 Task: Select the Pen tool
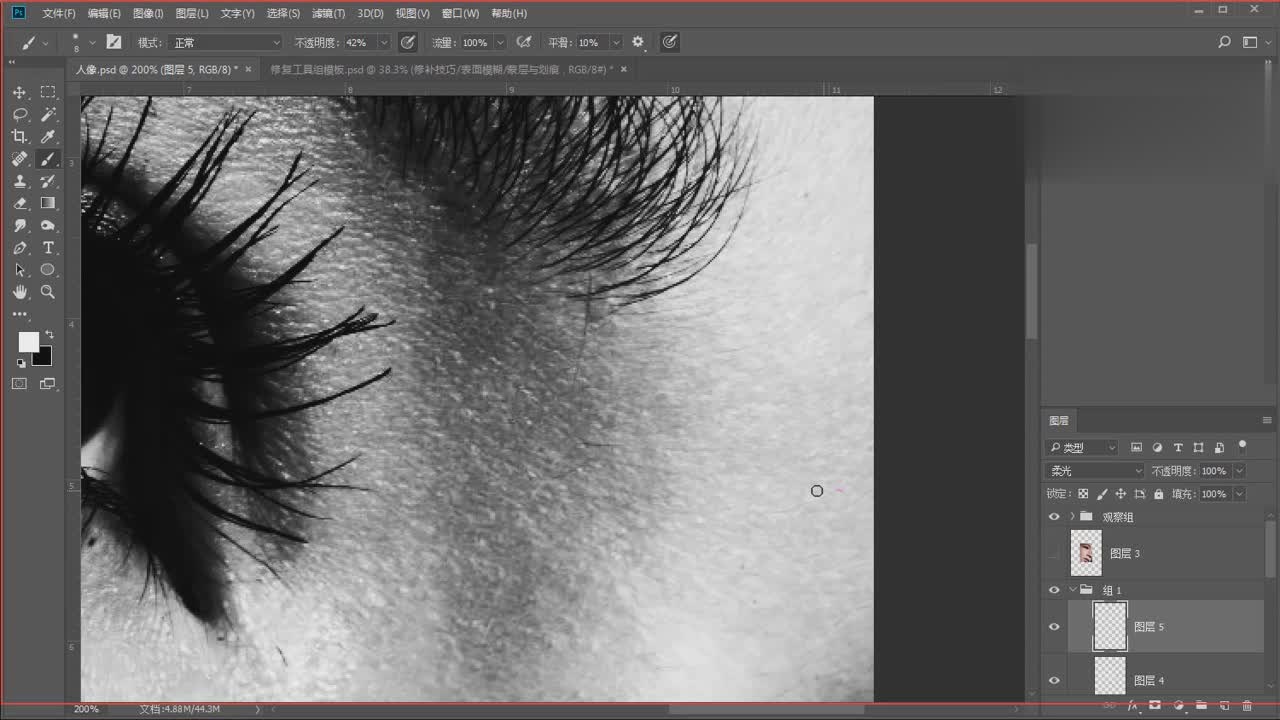tap(20, 248)
